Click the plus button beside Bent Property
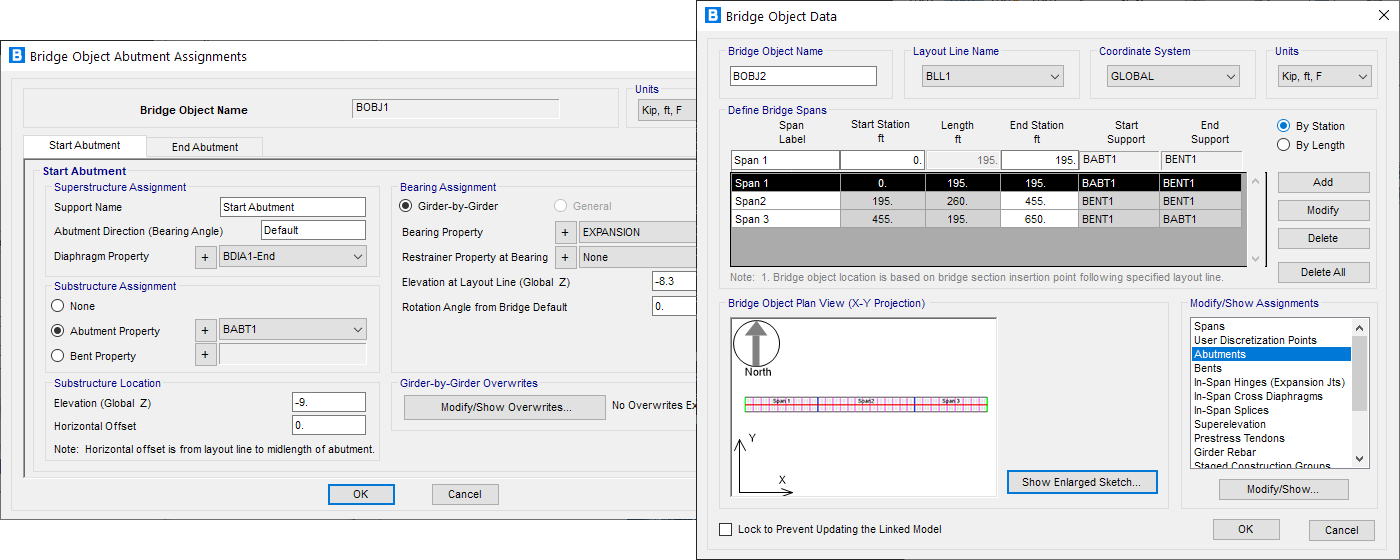The image size is (1400, 560). coord(205,355)
